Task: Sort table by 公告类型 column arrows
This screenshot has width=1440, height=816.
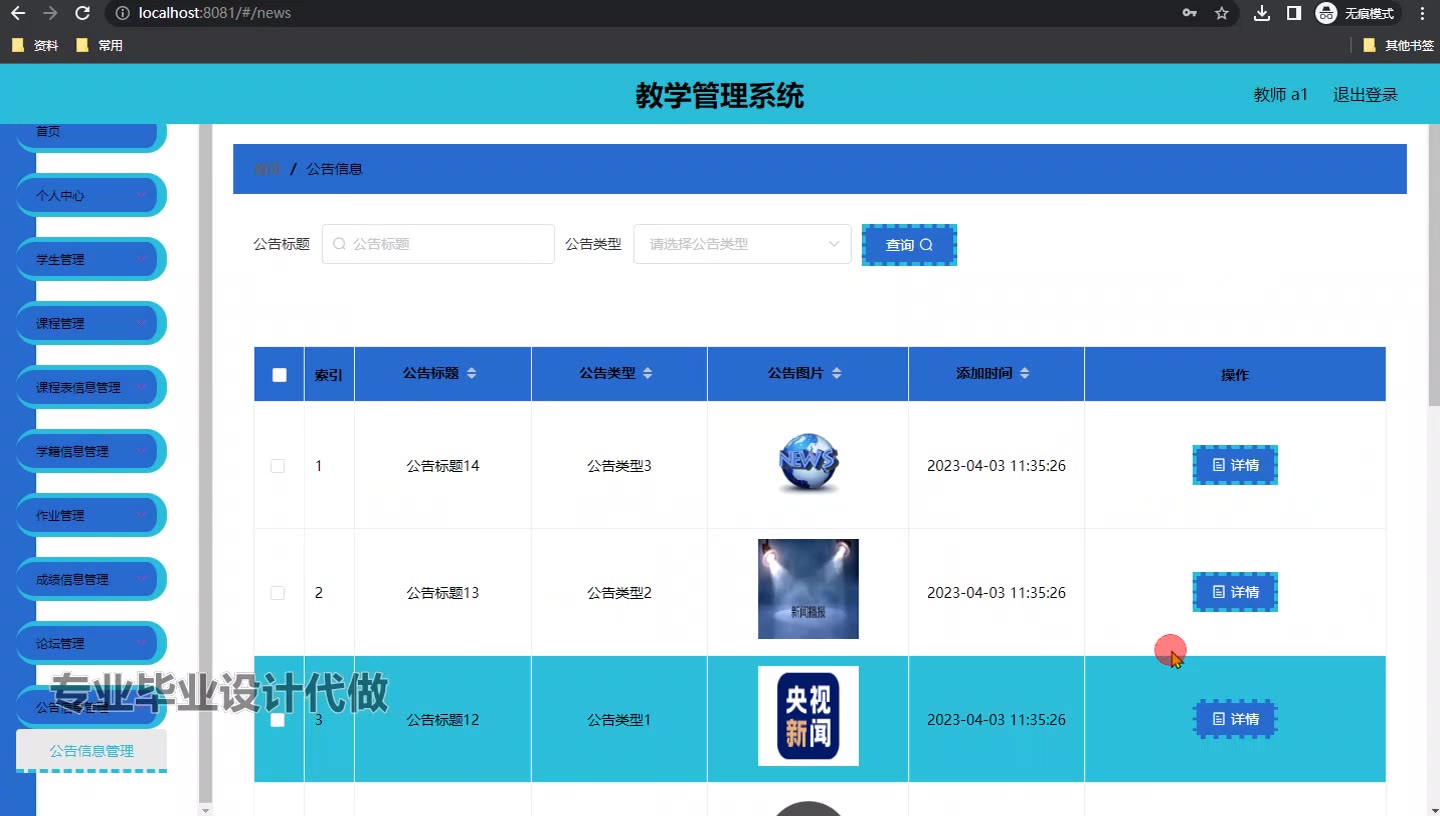Action: pyautogui.click(x=648, y=373)
